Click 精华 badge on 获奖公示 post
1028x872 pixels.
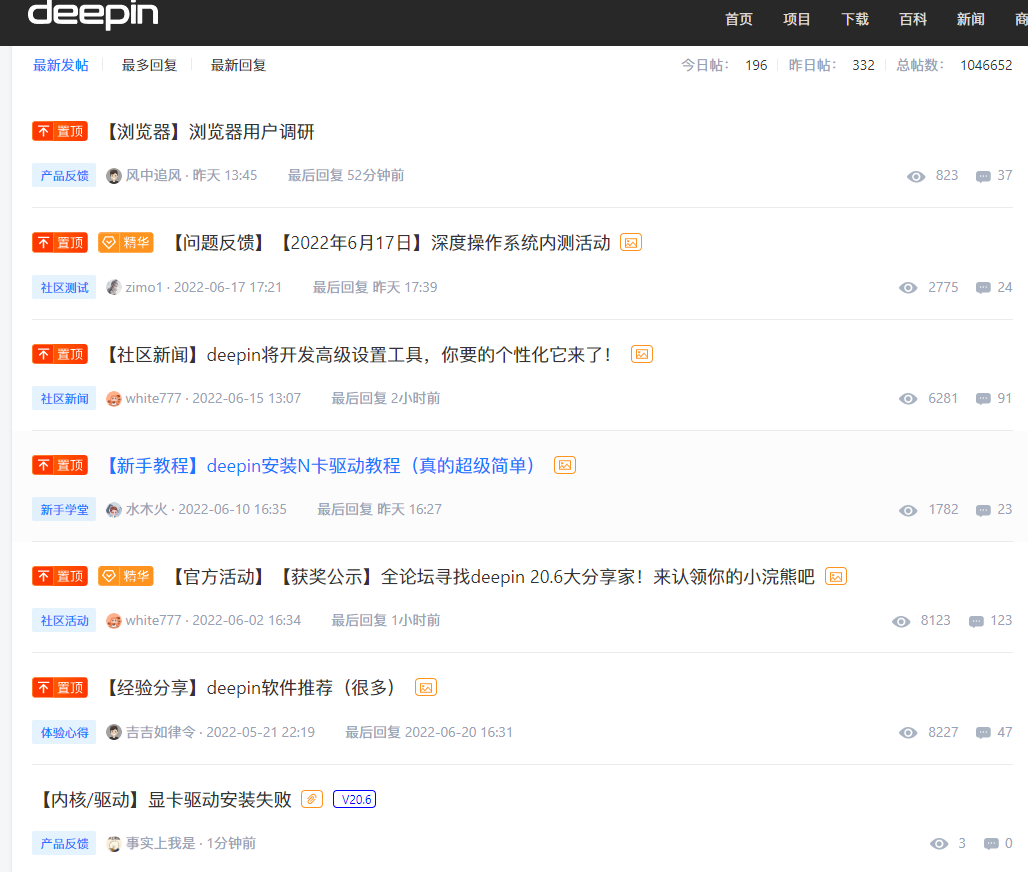coord(126,576)
